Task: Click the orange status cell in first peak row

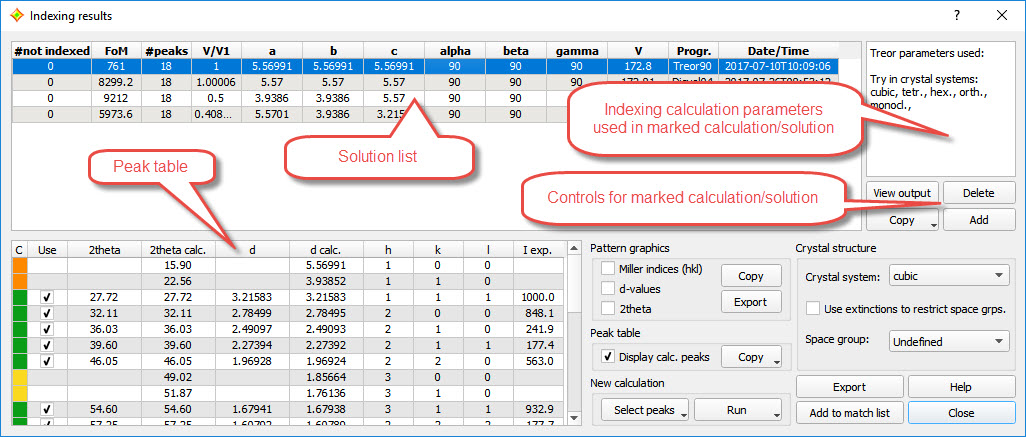Action: [x=19, y=266]
